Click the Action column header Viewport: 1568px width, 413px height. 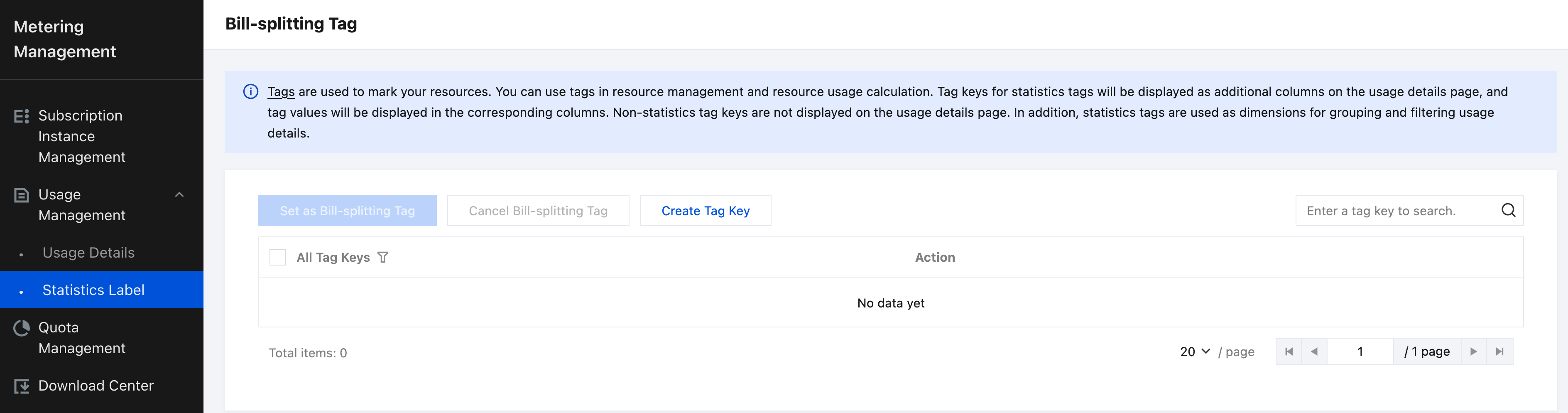coord(935,258)
